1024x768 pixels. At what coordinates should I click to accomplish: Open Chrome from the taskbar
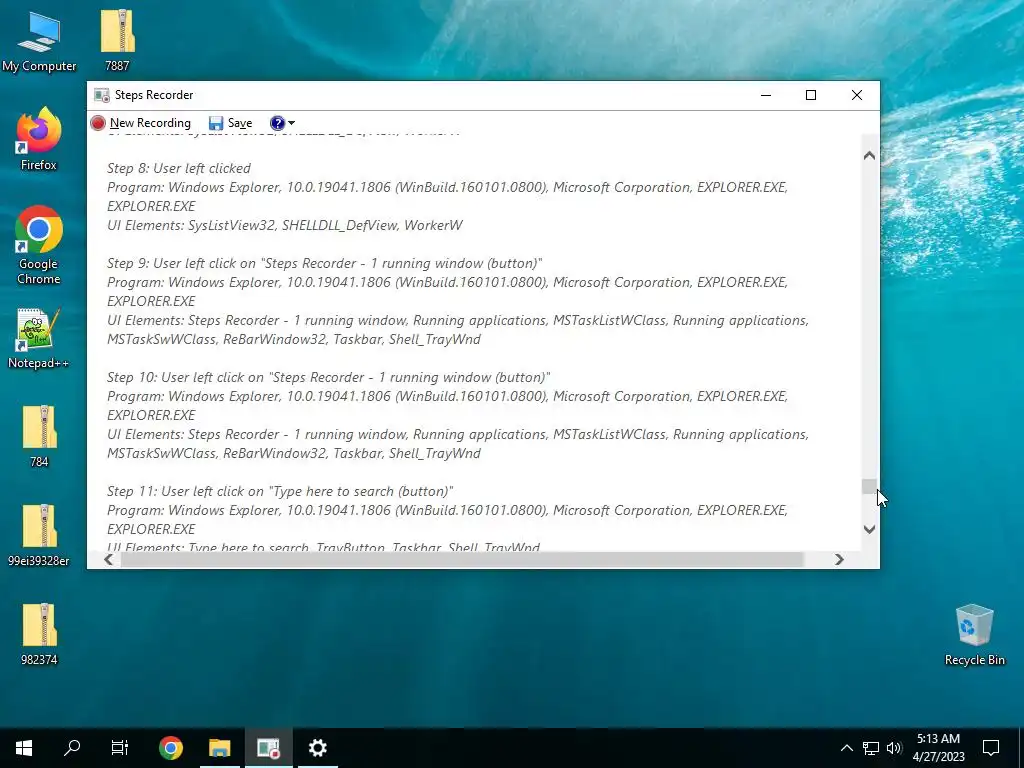click(x=170, y=748)
